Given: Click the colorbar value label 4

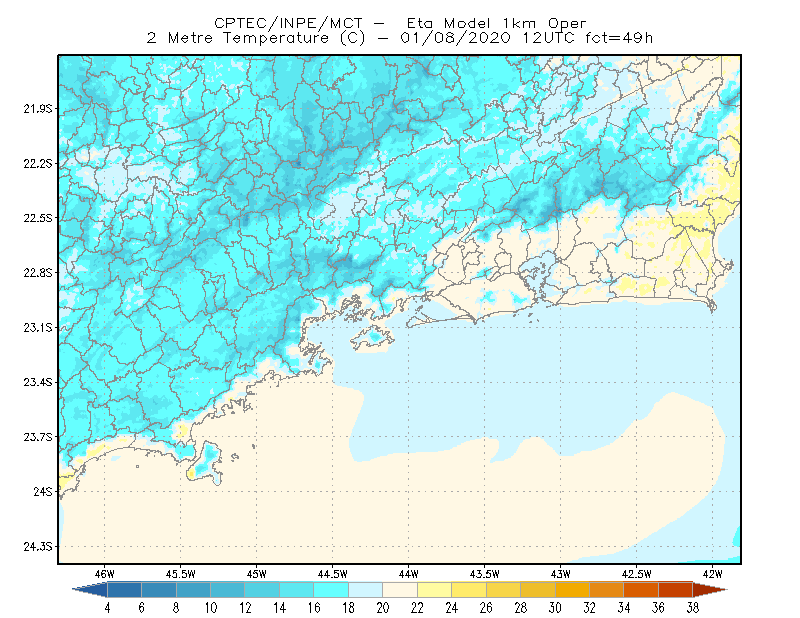Looking at the screenshot, I should coord(107,608).
